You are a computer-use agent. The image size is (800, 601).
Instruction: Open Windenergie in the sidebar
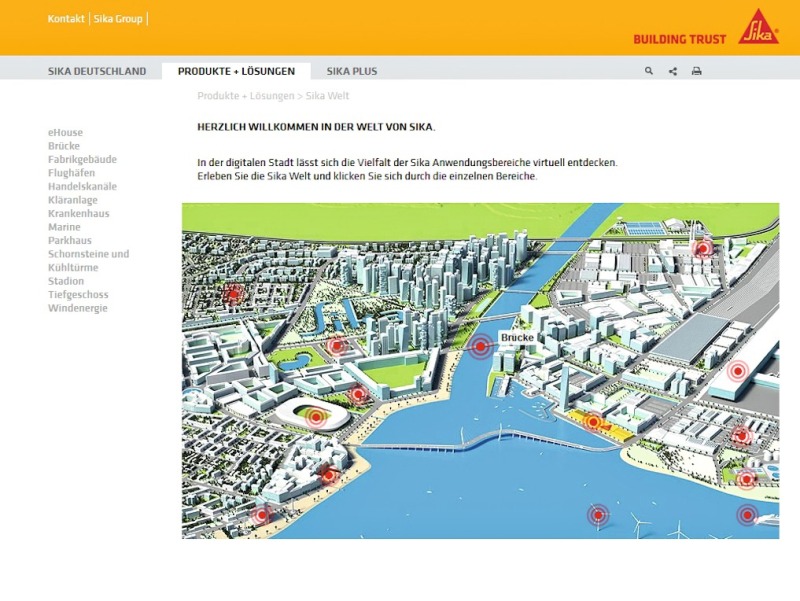coord(78,308)
